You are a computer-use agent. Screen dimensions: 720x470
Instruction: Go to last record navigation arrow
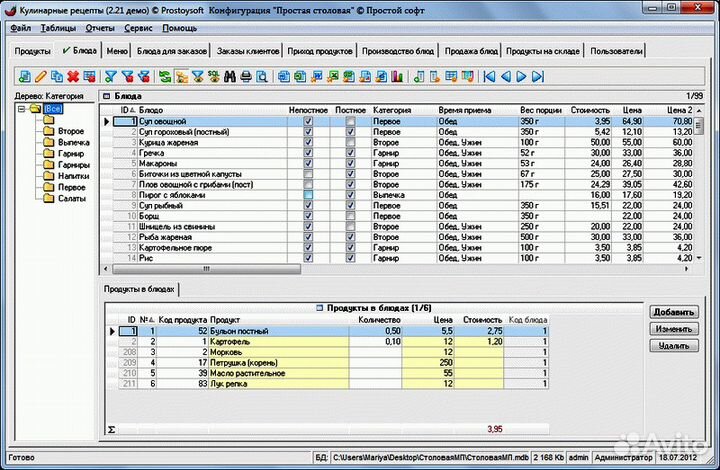click(x=537, y=76)
